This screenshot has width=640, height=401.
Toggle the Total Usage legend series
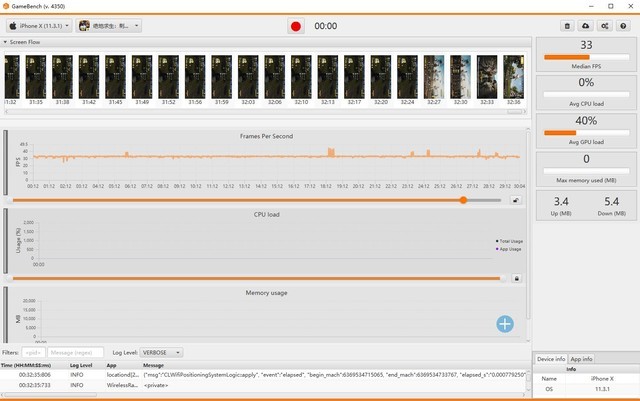point(508,241)
